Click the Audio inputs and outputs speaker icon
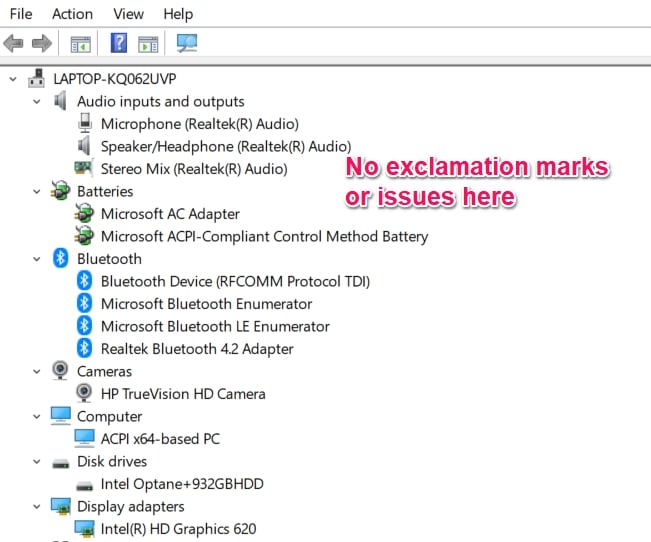Image resolution: width=651 pixels, height=542 pixels. [61, 101]
